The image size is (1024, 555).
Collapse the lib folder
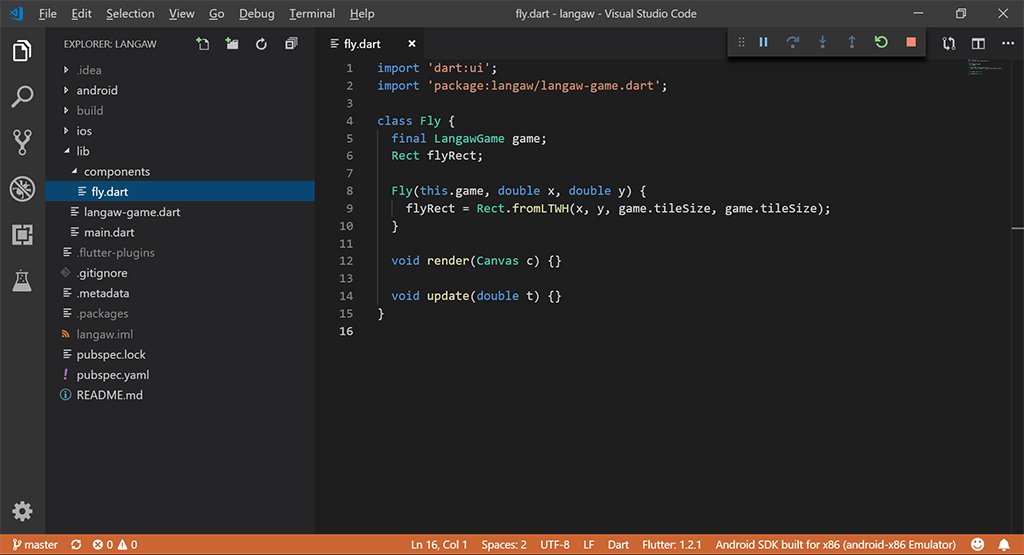pos(82,151)
